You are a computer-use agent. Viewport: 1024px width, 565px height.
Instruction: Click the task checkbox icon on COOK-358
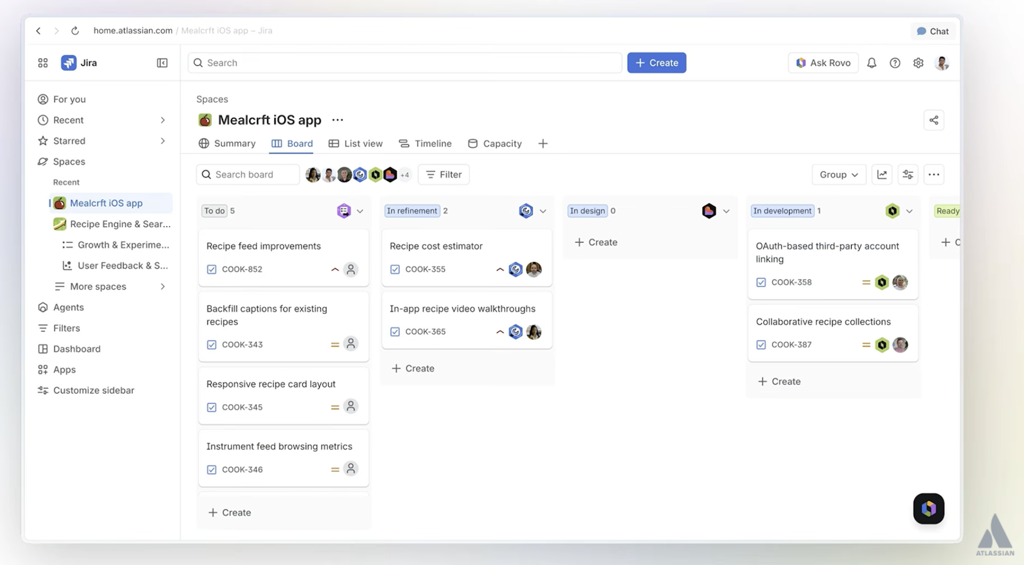point(761,282)
